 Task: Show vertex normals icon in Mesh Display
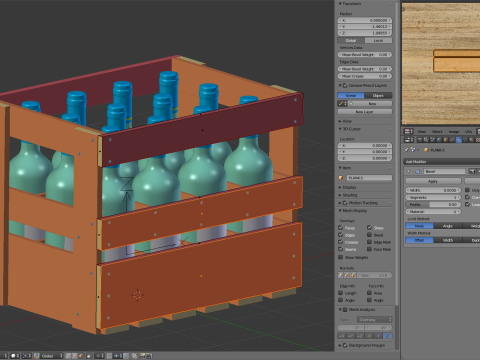tap(340, 275)
